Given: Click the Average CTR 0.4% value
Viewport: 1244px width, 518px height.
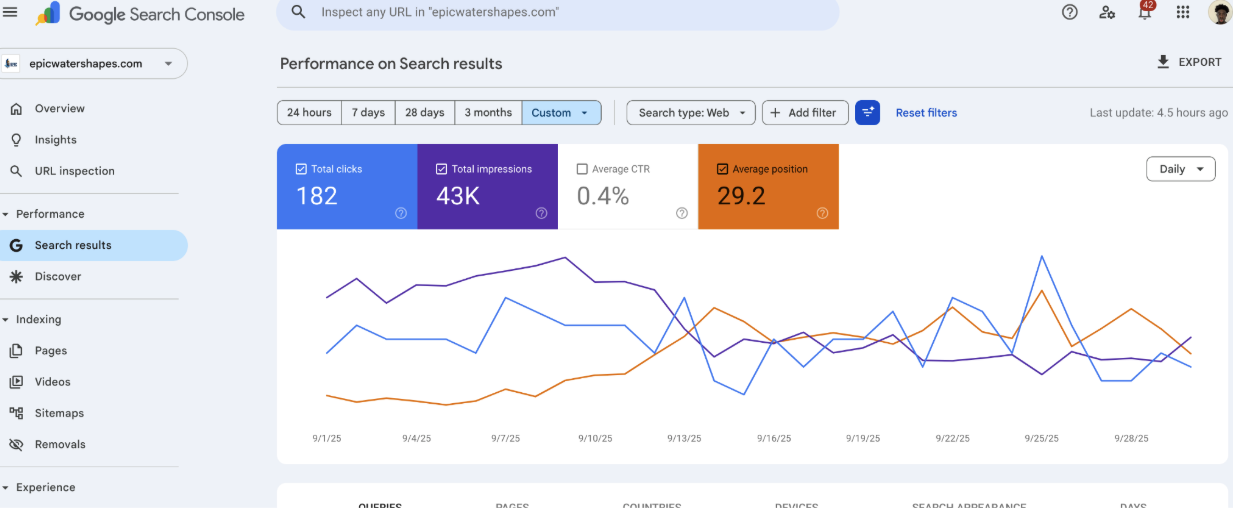Looking at the screenshot, I should point(603,196).
